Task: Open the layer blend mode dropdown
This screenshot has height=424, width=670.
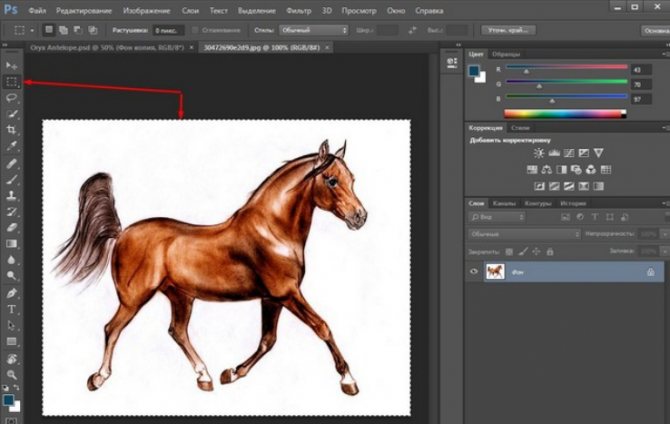Action: pyautogui.click(x=524, y=233)
